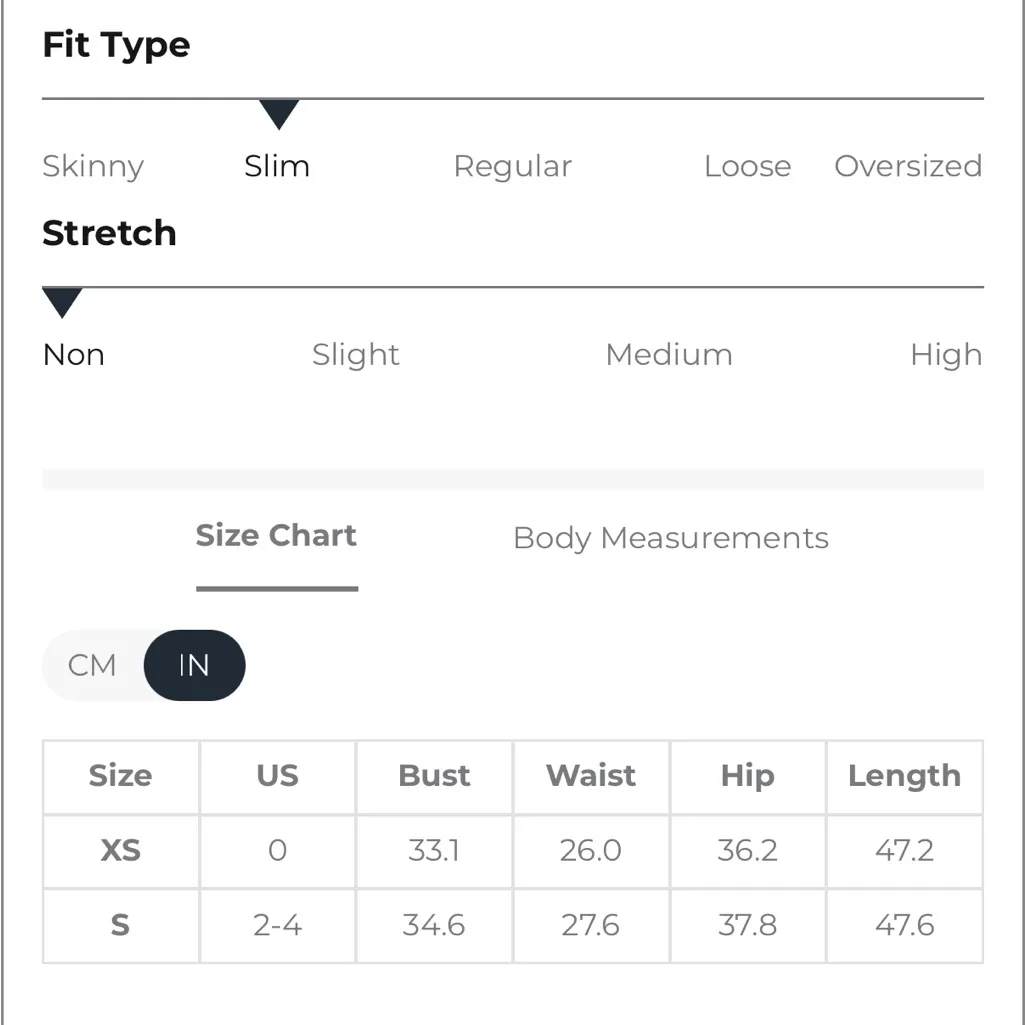This screenshot has width=1025, height=1025.
Task: Open the Body Measurements tab
Action: (670, 538)
